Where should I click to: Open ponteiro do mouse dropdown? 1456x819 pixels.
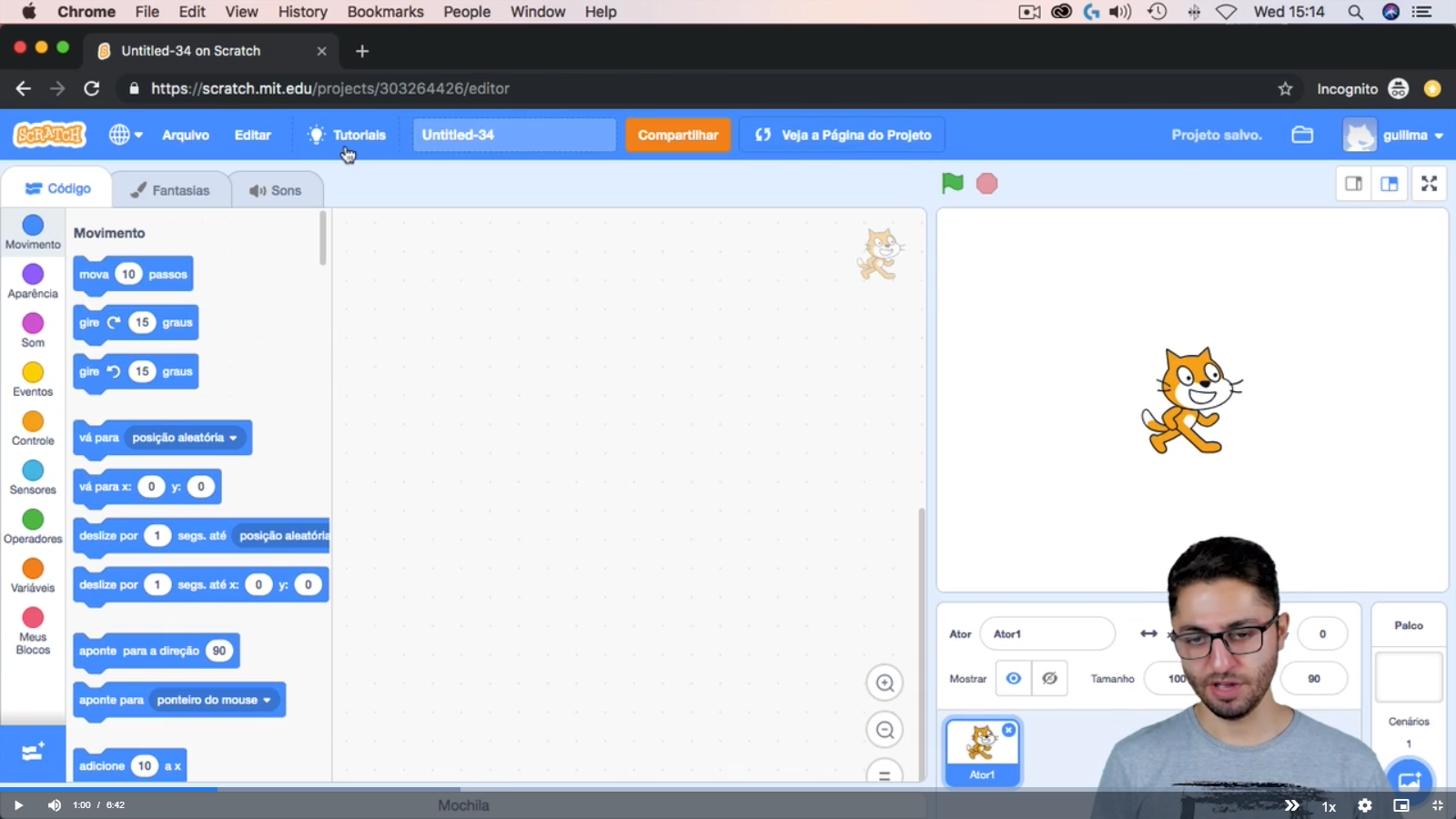tap(214, 700)
